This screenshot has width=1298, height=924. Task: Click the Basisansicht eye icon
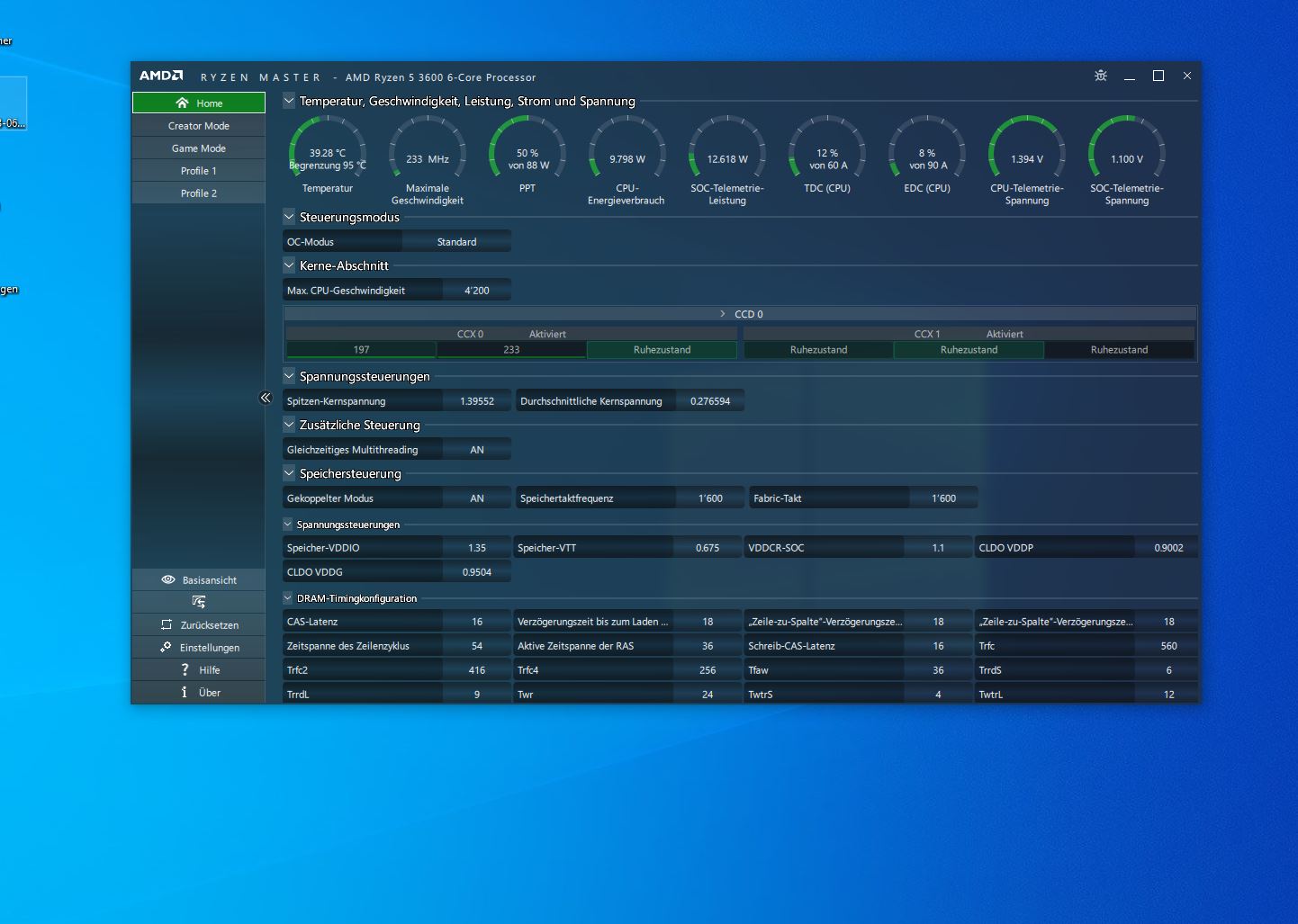tap(167, 579)
